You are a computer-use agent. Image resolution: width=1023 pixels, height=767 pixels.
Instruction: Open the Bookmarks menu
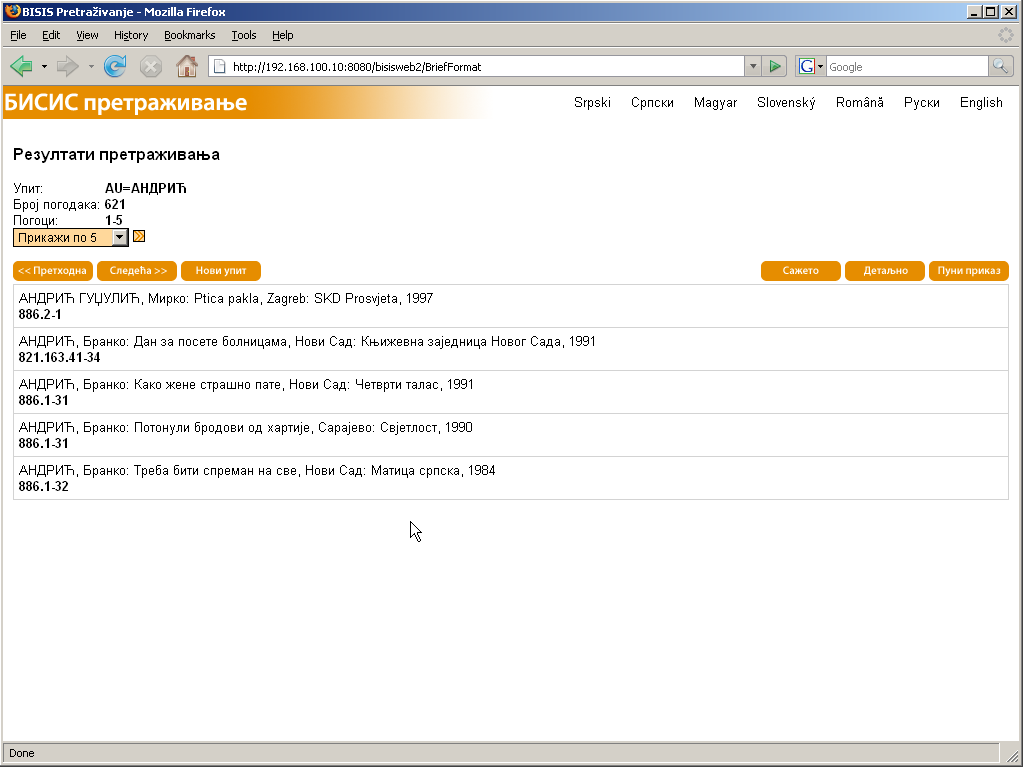(189, 35)
